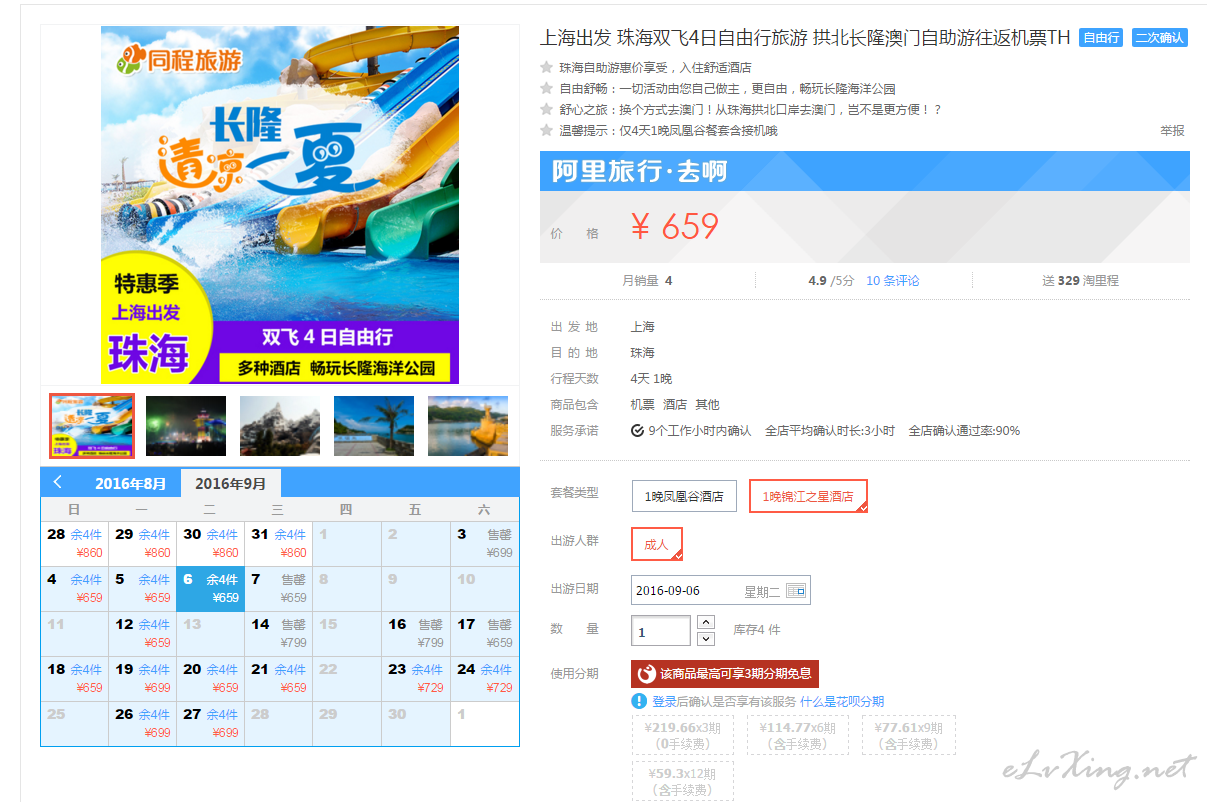Click the 登录 link under installments
This screenshot has width=1207, height=802.
click(664, 702)
